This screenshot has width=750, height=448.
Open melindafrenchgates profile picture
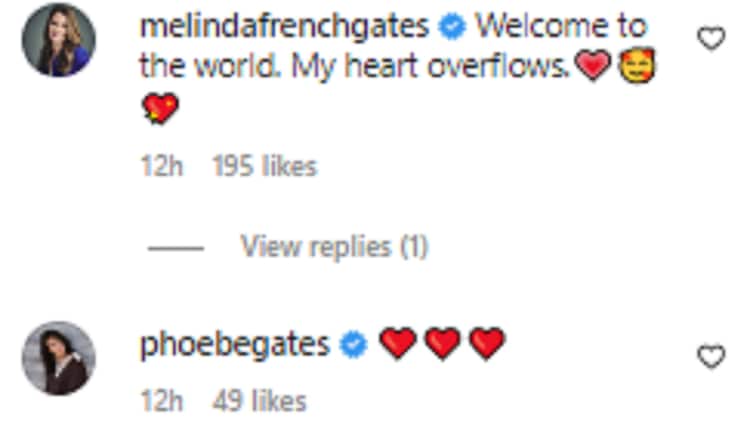click(59, 40)
